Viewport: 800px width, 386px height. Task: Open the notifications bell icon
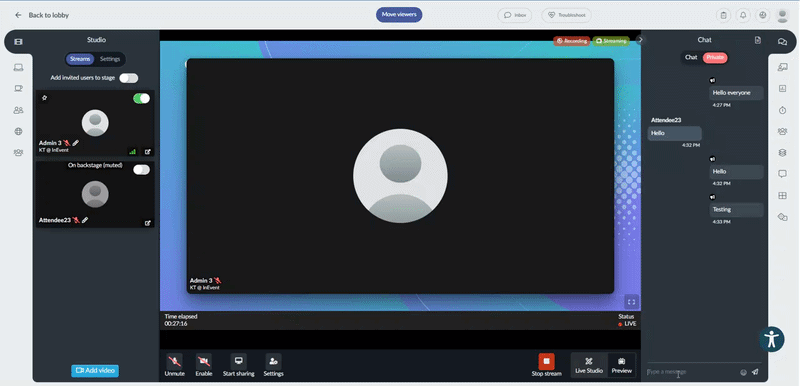tap(743, 15)
